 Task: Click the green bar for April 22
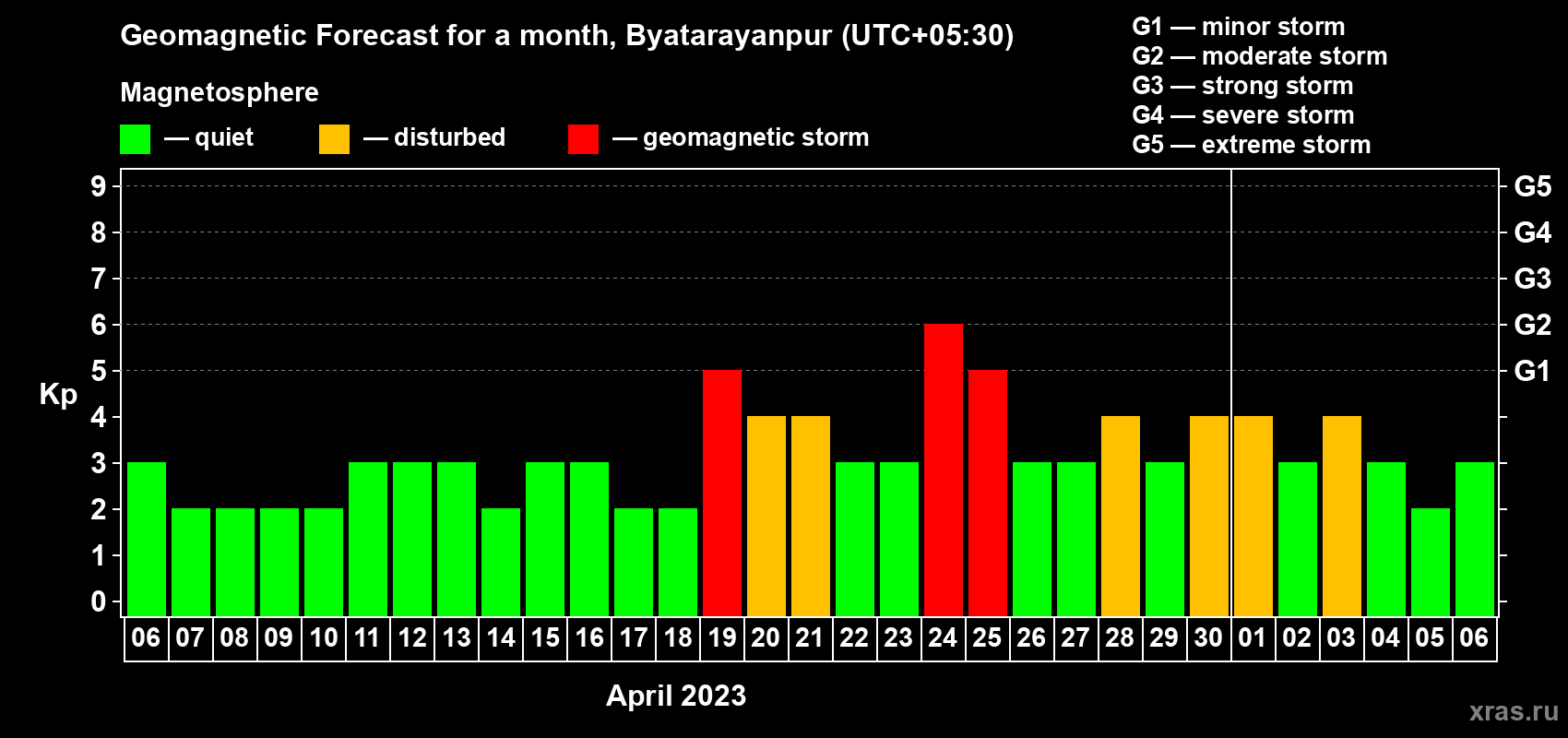click(x=855, y=540)
